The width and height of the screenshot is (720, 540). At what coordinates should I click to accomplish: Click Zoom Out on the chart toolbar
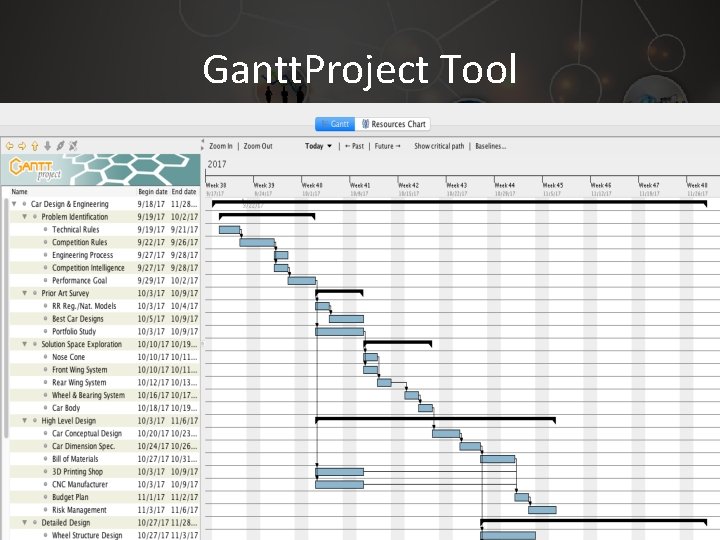click(258, 146)
